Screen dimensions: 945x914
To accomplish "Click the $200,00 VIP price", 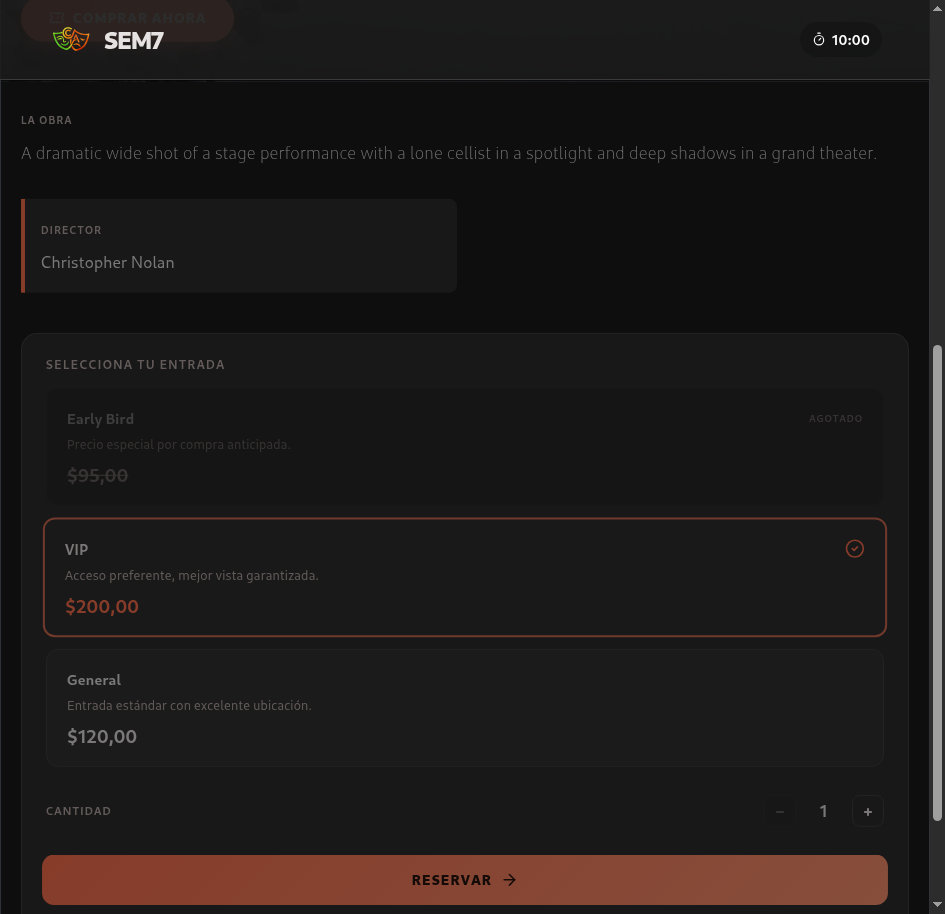I will coord(102,606).
